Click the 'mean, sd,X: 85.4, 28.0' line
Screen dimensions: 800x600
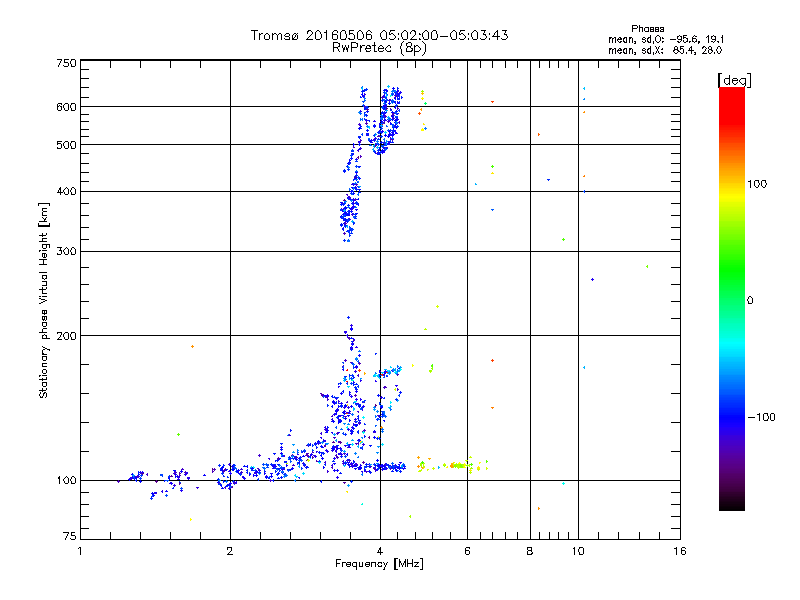(665, 51)
